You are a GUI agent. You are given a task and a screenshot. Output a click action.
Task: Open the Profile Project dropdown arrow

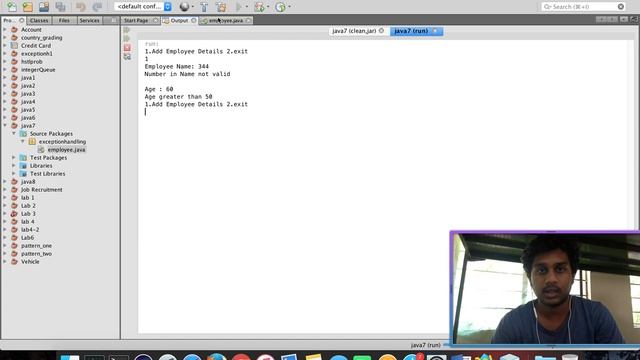289,7
